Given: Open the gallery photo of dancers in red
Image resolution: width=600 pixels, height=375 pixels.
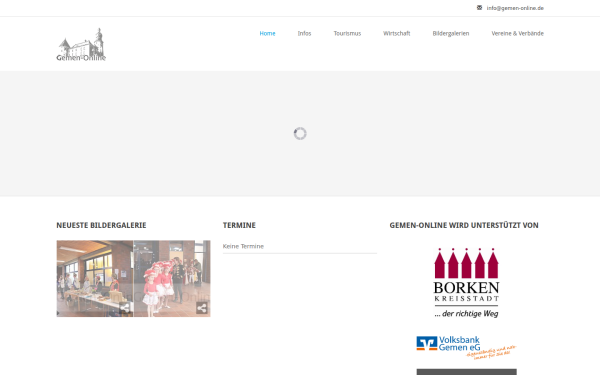Looking at the screenshot, I should [x=172, y=279].
